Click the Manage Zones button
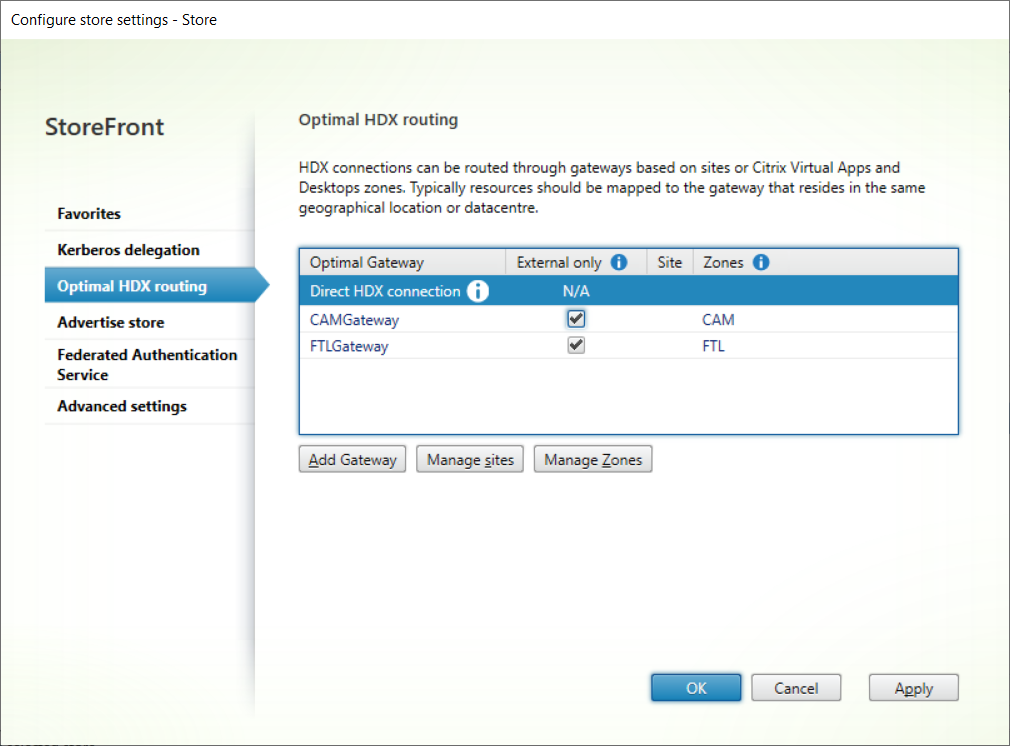This screenshot has height=746, width=1010. pos(593,460)
